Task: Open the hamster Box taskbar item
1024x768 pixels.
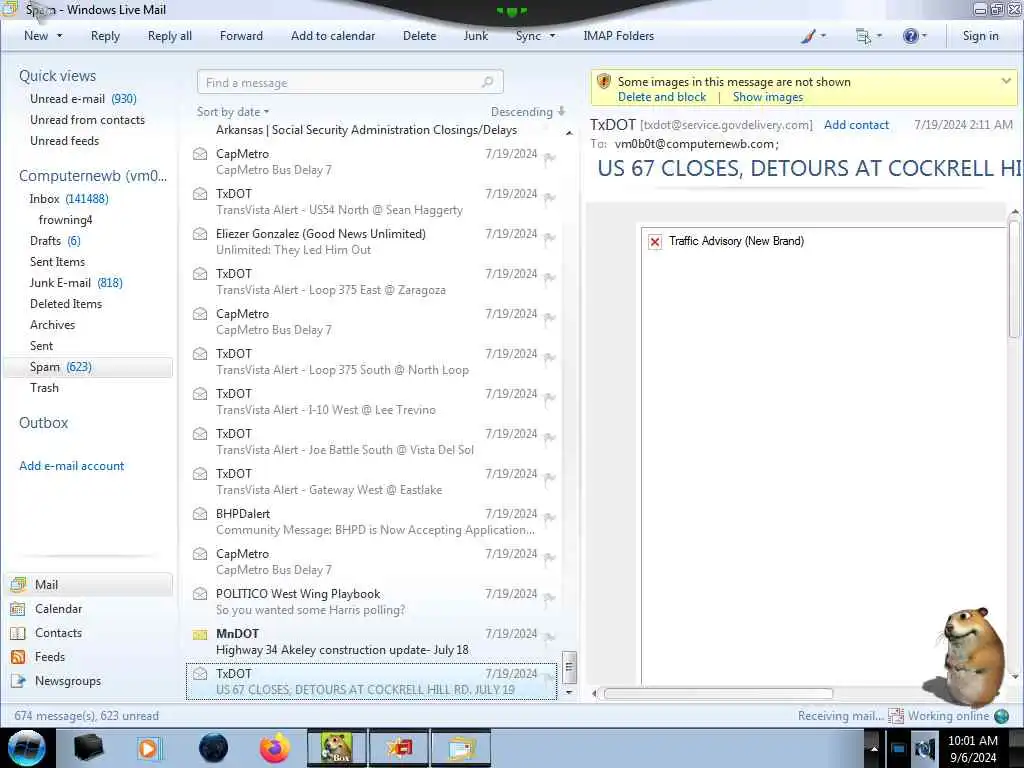Action: coord(337,748)
